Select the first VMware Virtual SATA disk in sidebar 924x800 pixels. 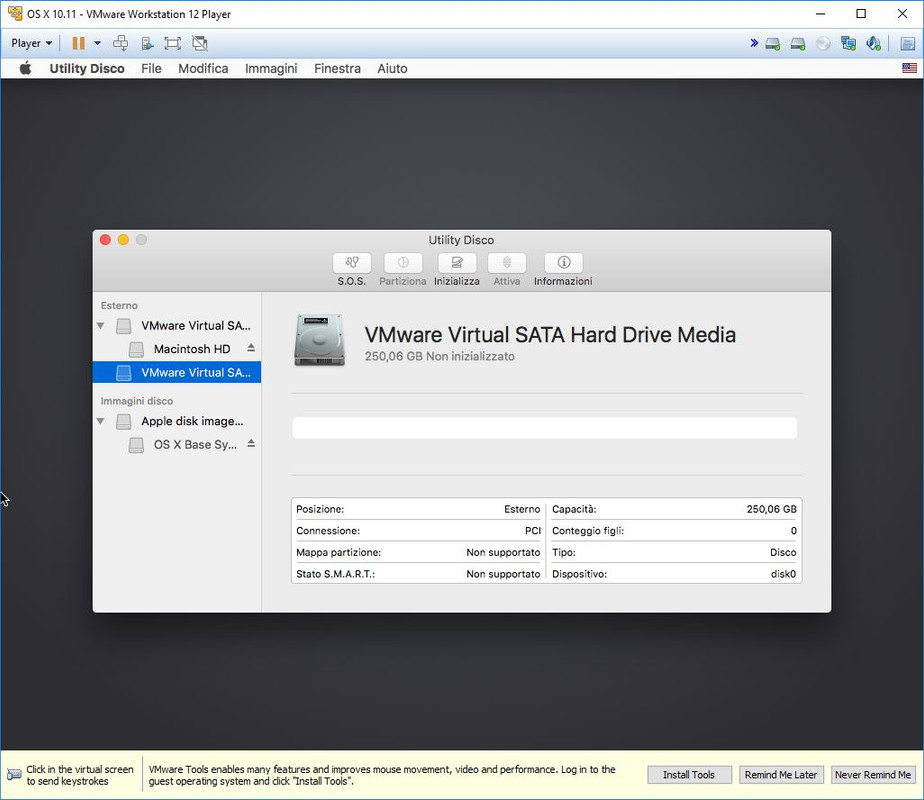(x=177, y=325)
